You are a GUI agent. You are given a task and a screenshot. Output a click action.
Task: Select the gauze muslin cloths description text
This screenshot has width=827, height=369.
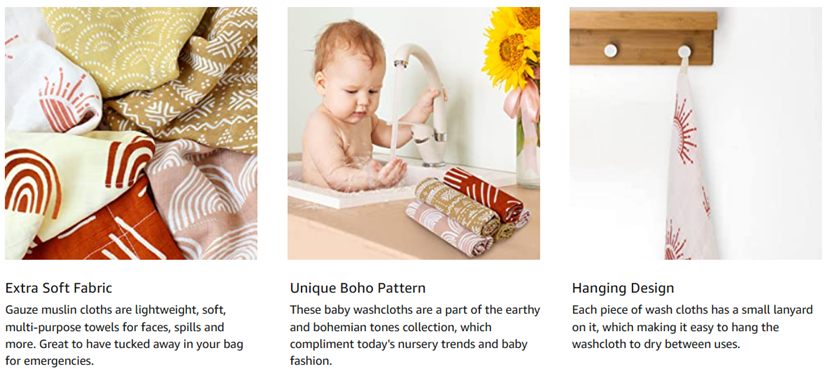coord(124,336)
